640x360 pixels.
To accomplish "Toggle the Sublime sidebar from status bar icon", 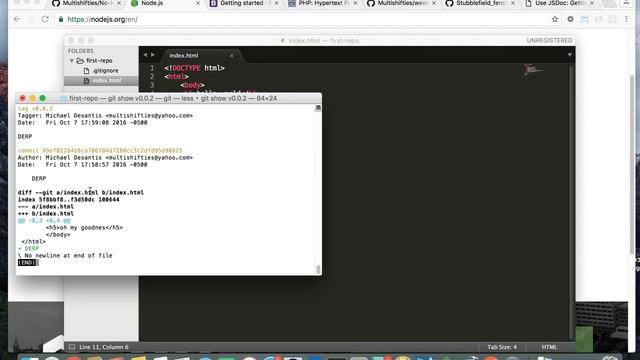I will click(72, 347).
